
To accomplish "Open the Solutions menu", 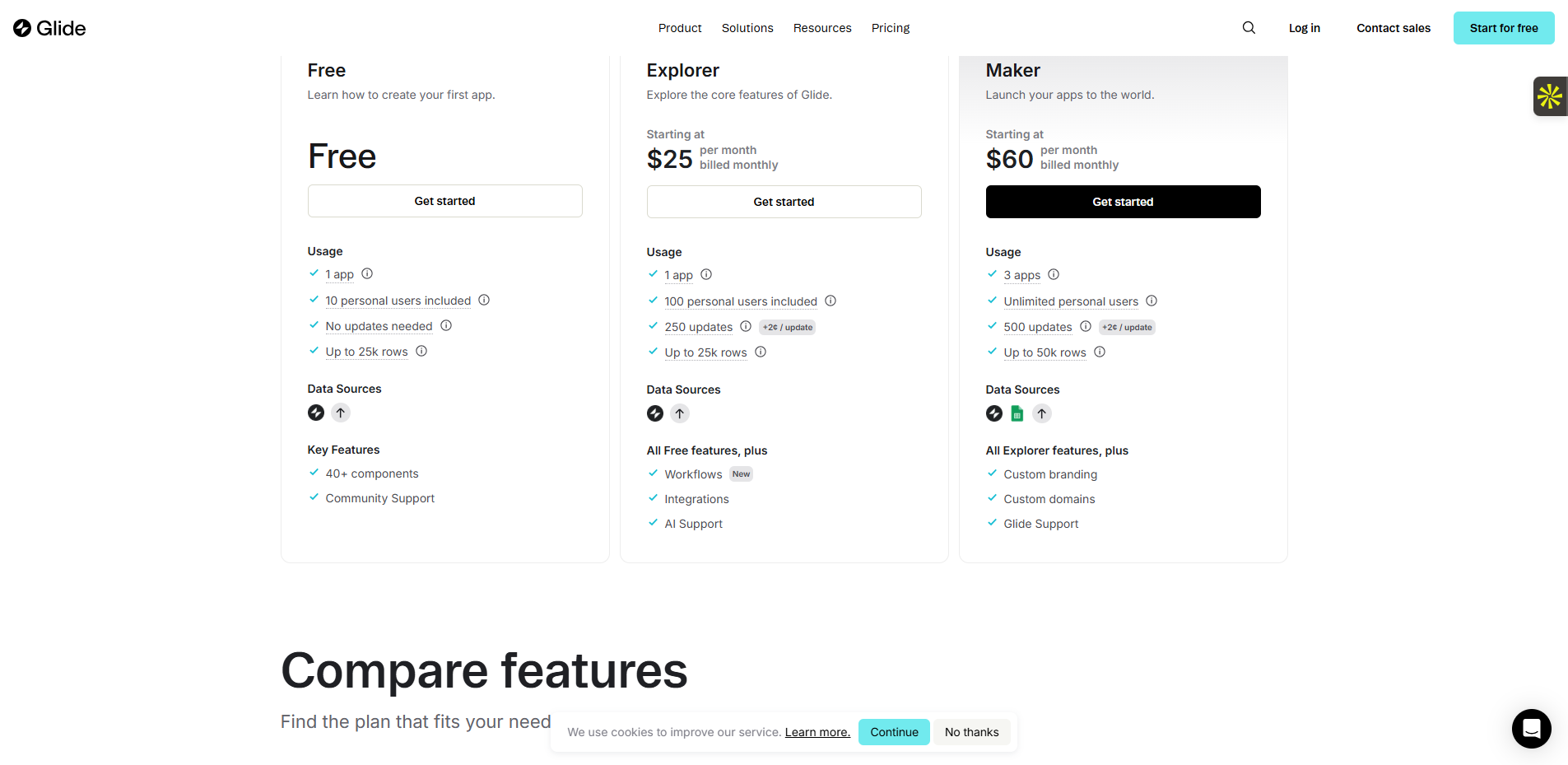I will click(x=747, y=28).
